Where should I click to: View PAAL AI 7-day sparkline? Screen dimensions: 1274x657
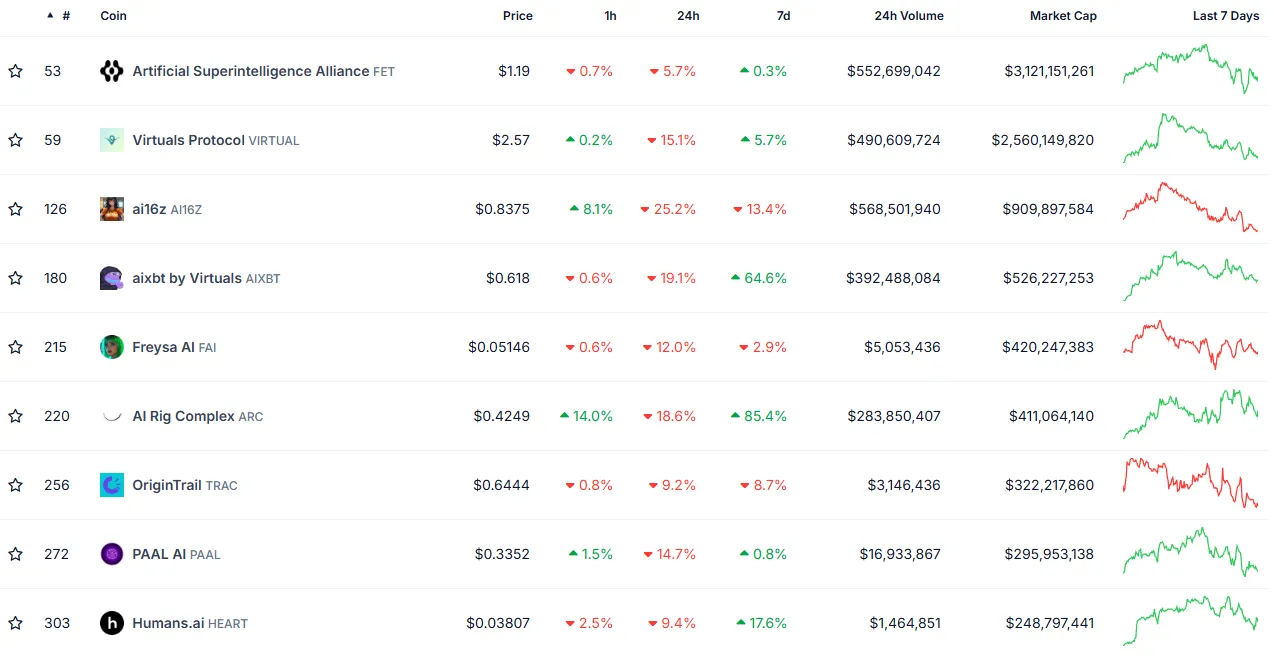point(1190,552)
